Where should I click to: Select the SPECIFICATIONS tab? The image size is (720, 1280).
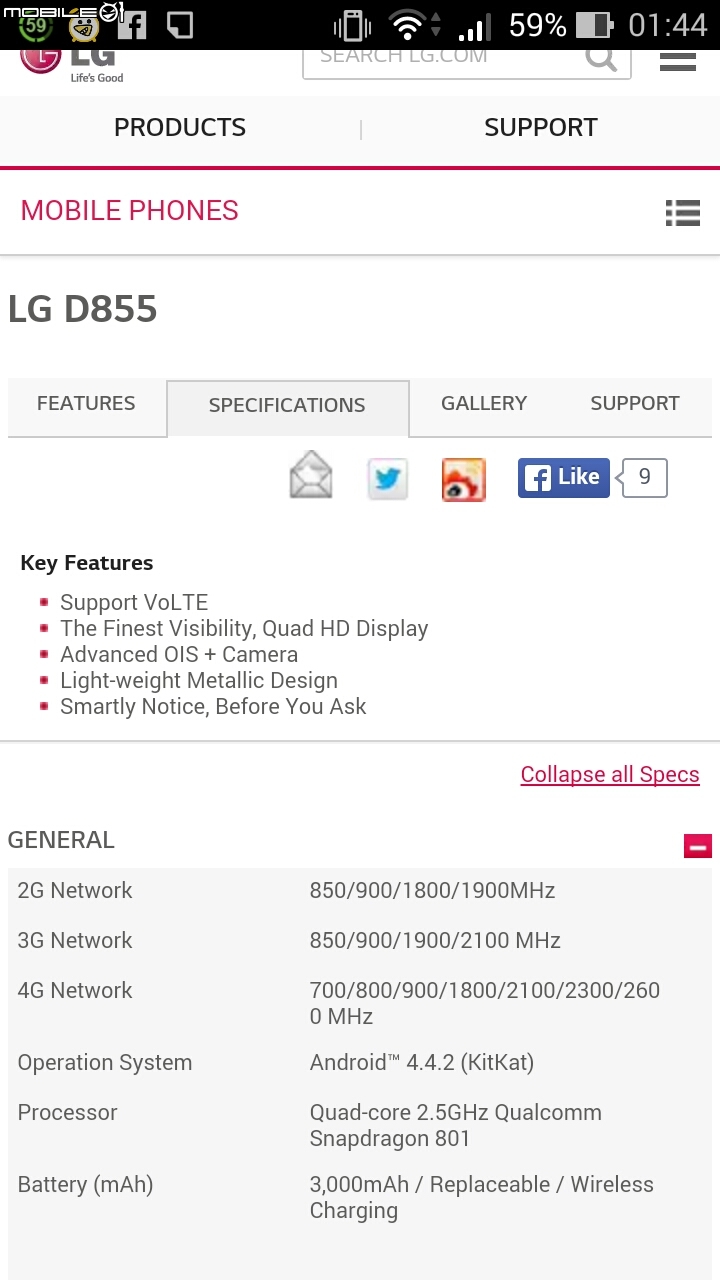[287, 406]
